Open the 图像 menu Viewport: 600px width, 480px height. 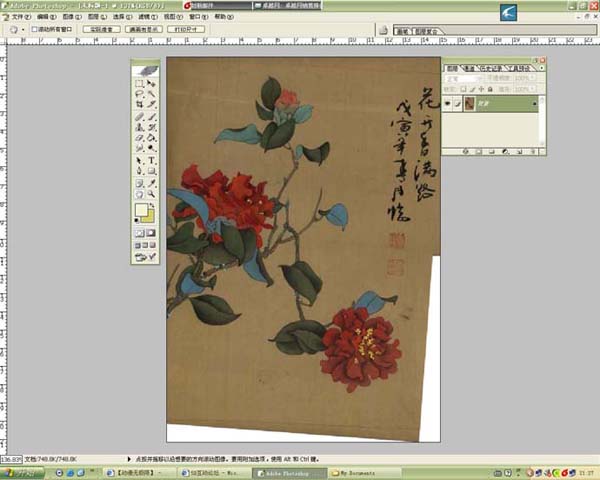[72, 17]
